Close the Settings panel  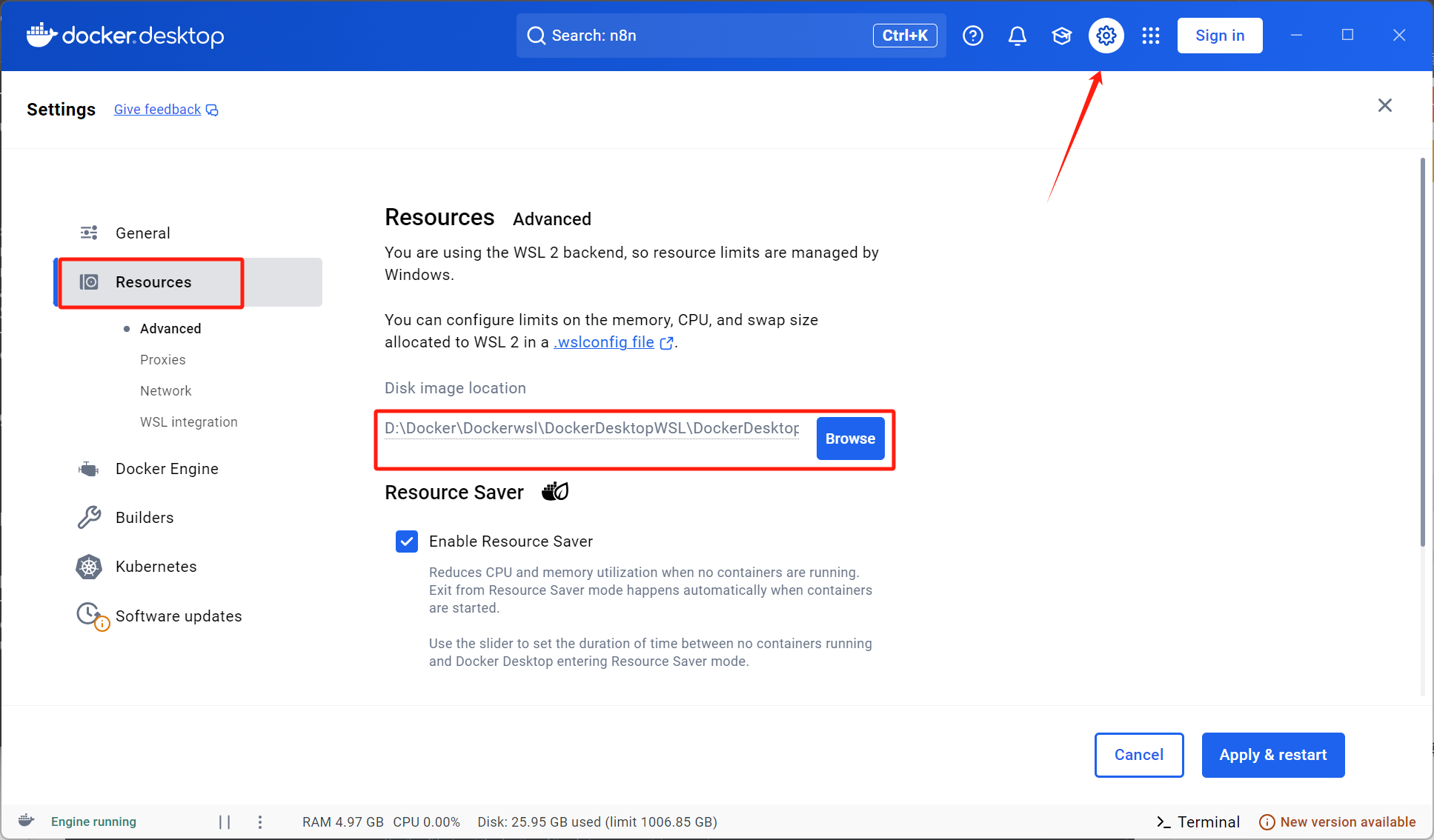[x=1385, y=105]
